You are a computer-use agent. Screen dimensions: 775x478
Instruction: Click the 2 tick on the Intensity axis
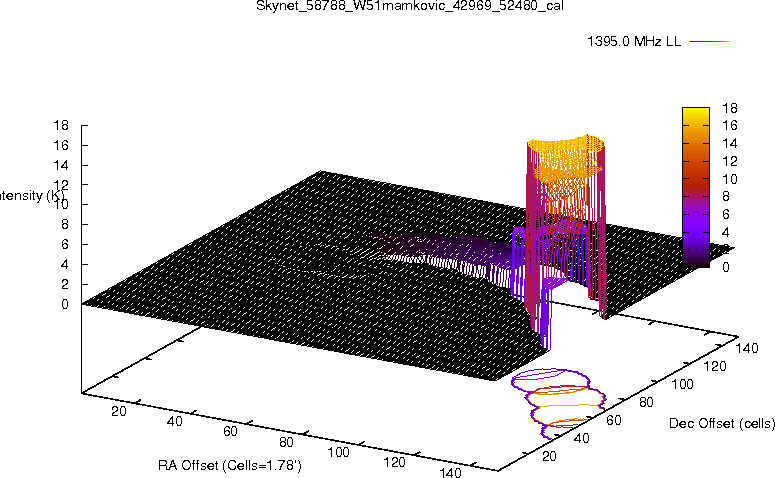[x=65, y=284]
